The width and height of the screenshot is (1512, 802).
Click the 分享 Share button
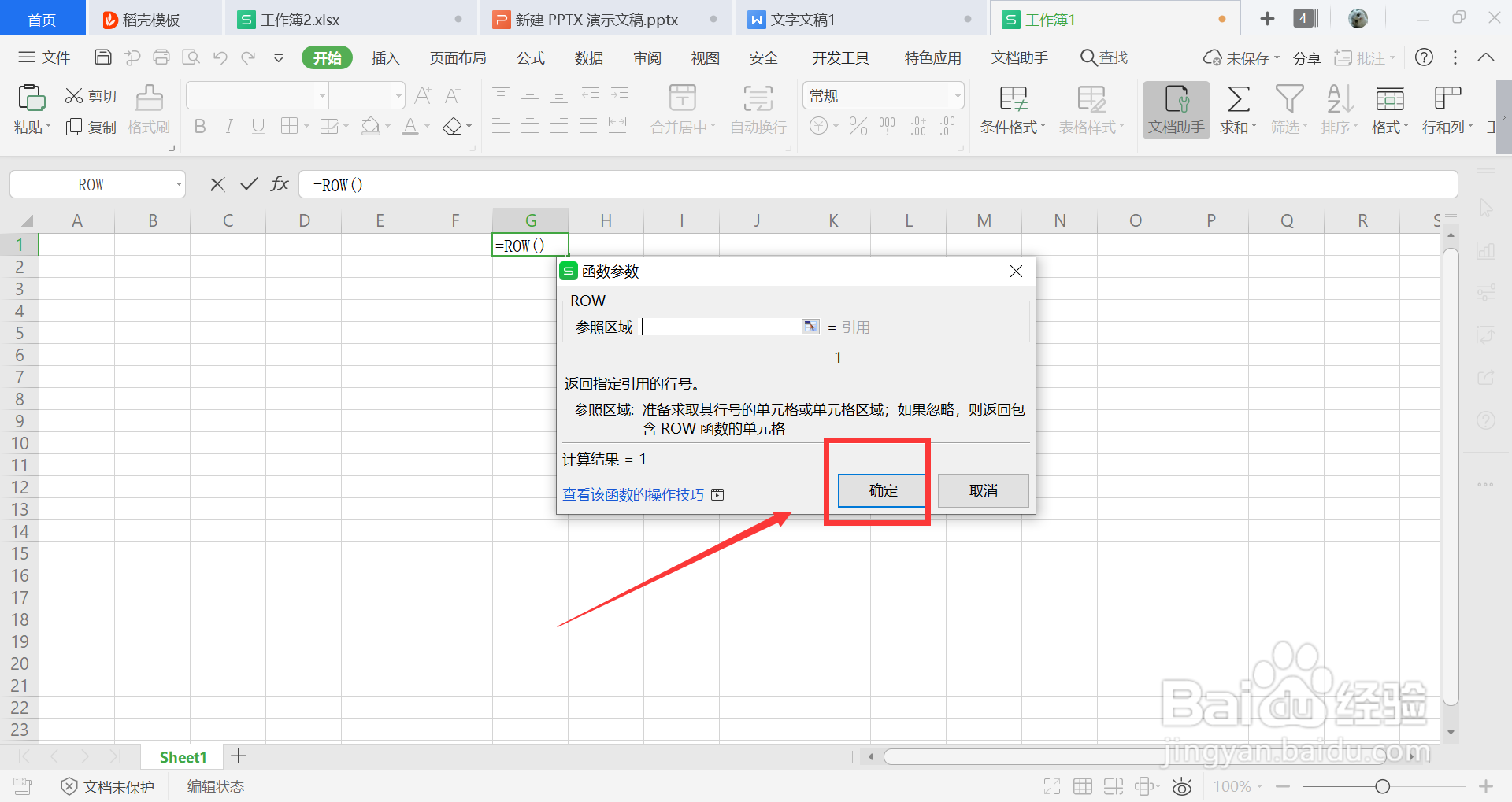click(1306, 58)
